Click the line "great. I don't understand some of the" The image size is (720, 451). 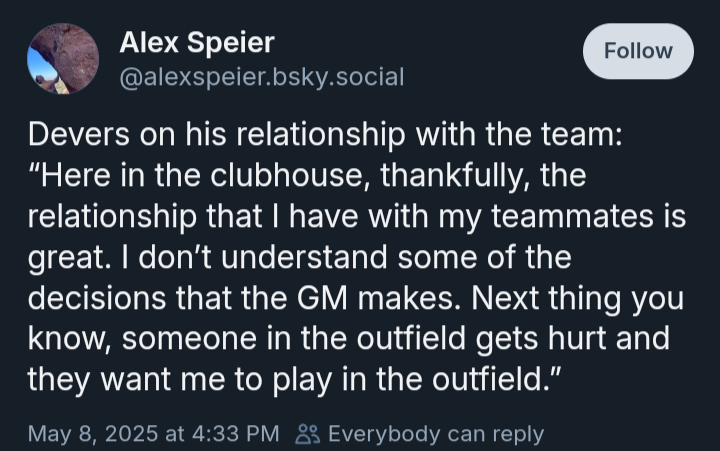299,257
